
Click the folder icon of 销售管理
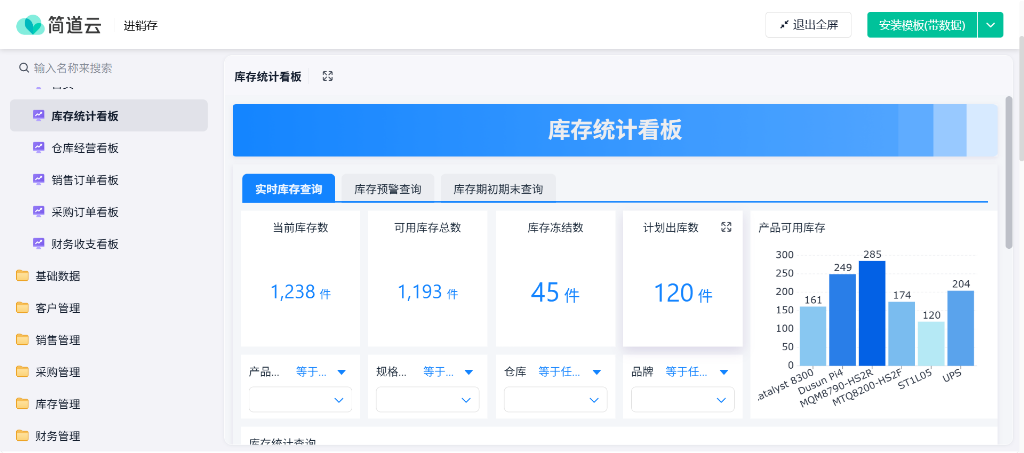pos(23,339)
